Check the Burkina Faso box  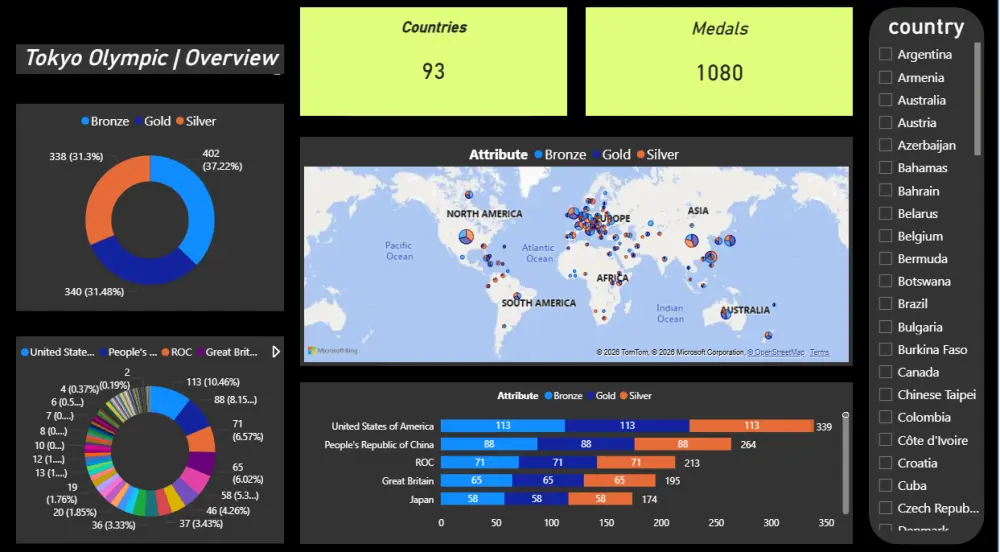pyautogui.click(x=885, y=349)
